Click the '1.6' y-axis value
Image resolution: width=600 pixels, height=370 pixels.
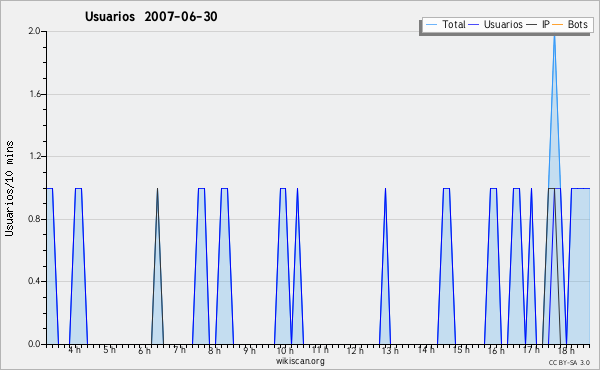pyautogui.click(x=34, y=94)
